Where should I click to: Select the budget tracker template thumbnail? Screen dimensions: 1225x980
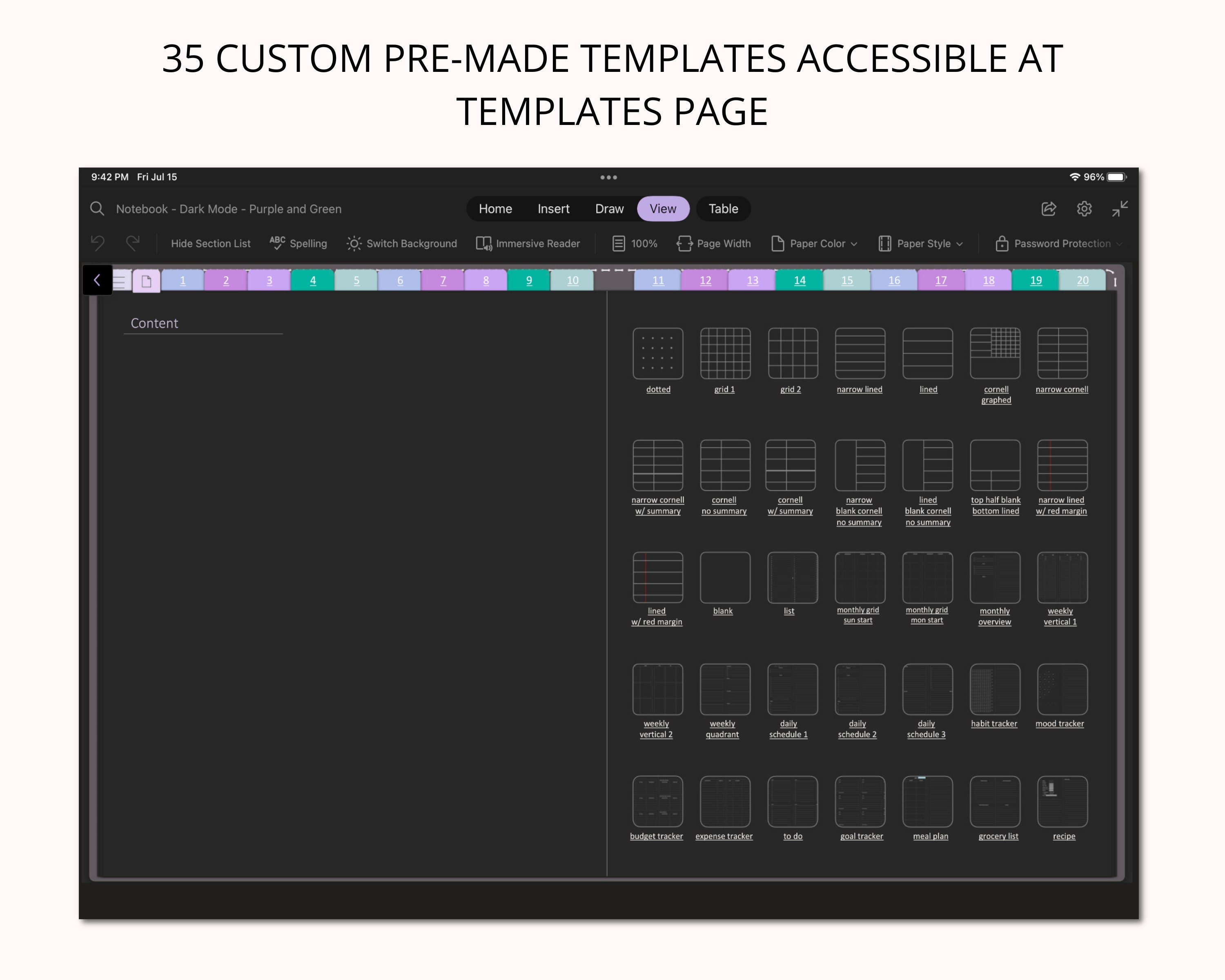point(657,801)
